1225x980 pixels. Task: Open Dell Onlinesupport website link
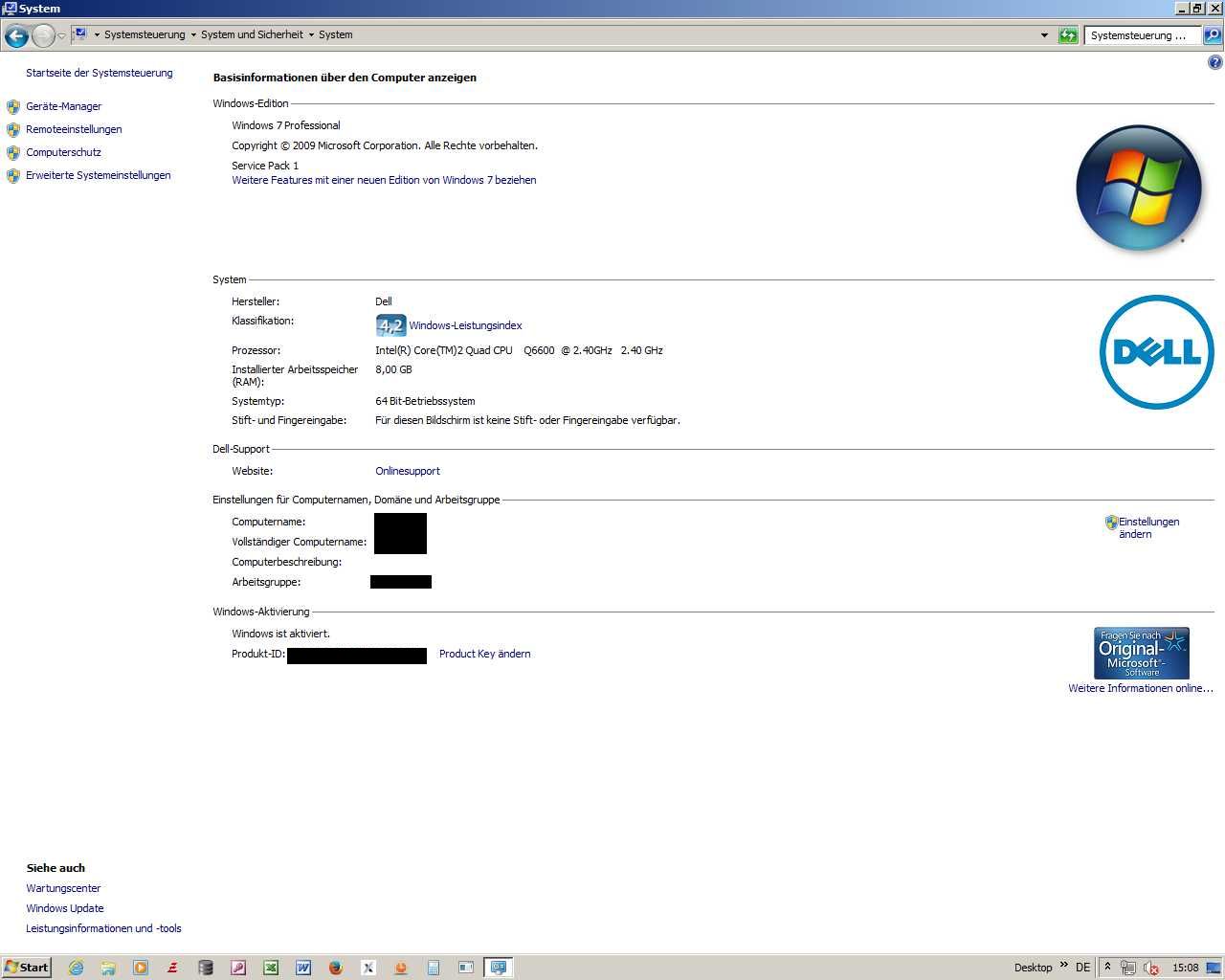[x=408, y=471]
